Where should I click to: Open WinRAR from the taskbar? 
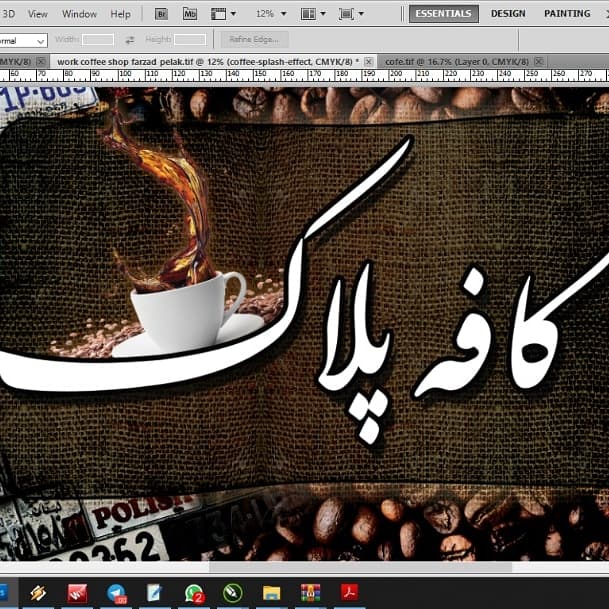click(x=310, y=593)
